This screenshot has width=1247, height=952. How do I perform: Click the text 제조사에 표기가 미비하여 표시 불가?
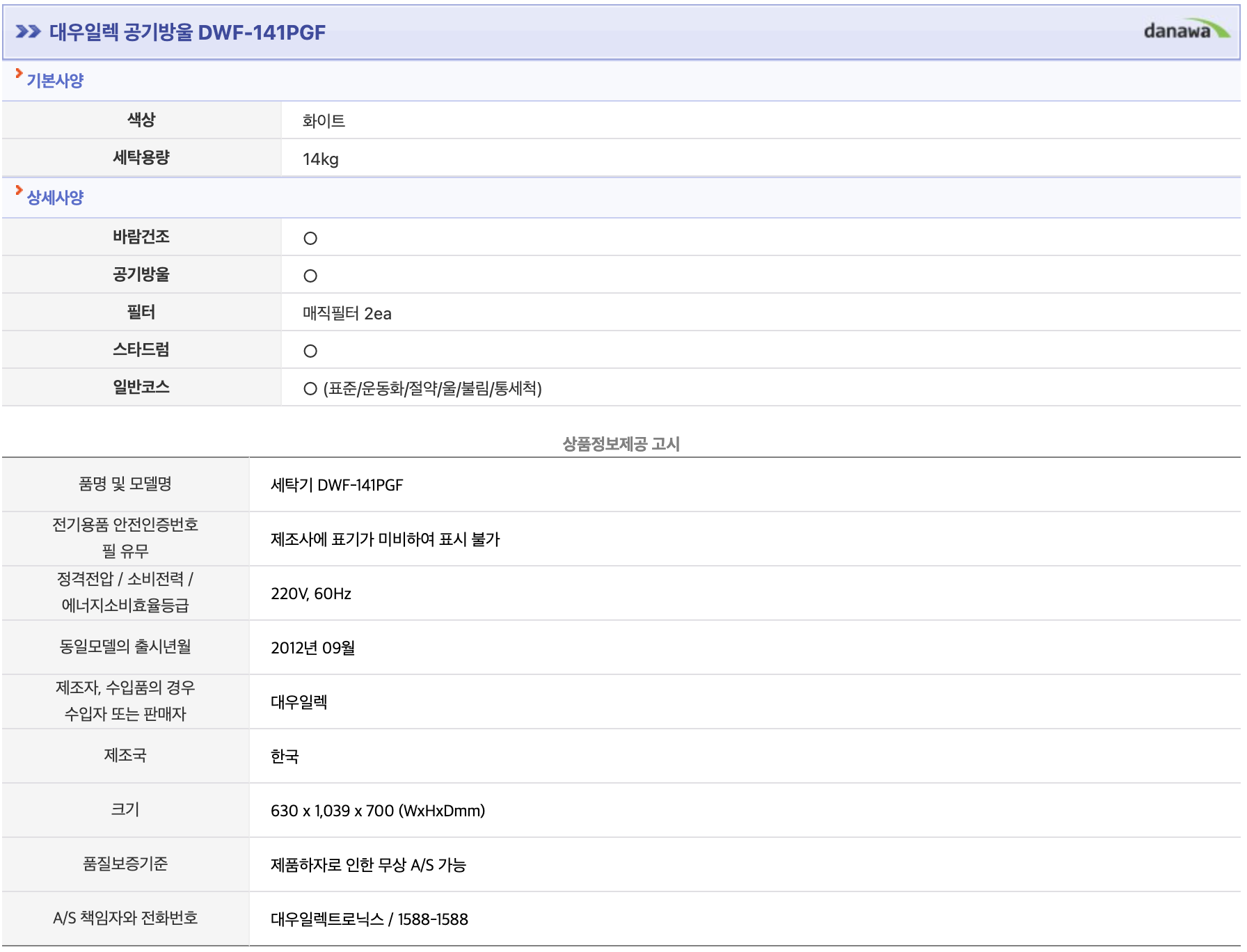pyautogui.click(x=385, y=539)
